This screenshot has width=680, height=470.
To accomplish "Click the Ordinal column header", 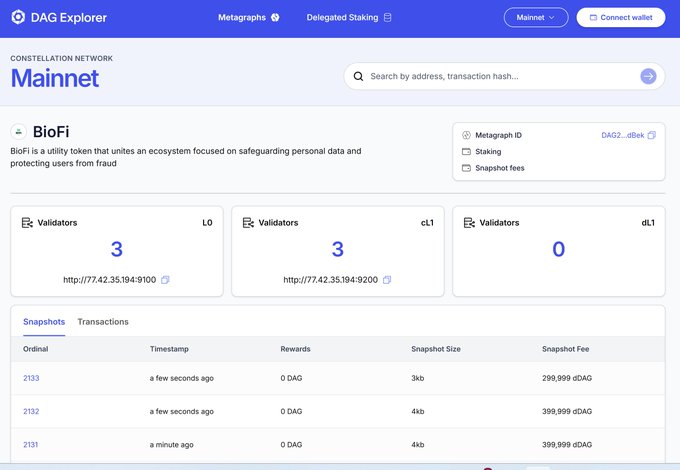I will point(36,349).
